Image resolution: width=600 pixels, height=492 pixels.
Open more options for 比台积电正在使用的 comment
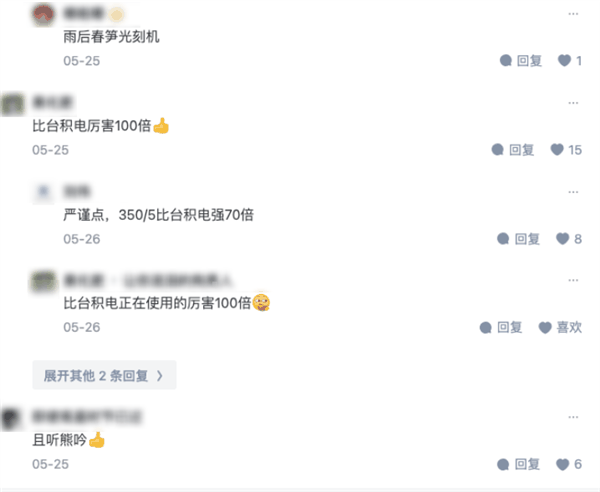click(573, 280)
